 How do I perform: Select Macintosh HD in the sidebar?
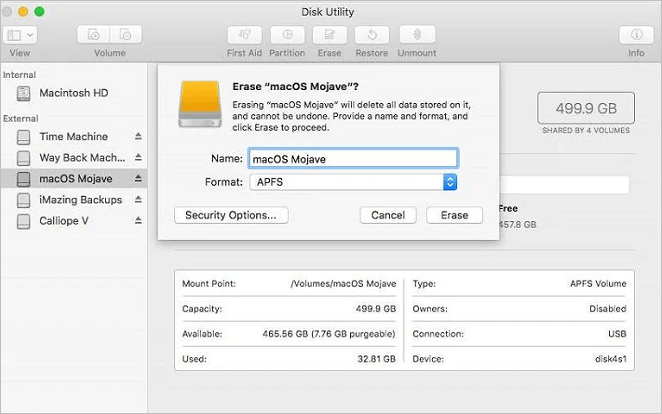(x=74, y=93)
